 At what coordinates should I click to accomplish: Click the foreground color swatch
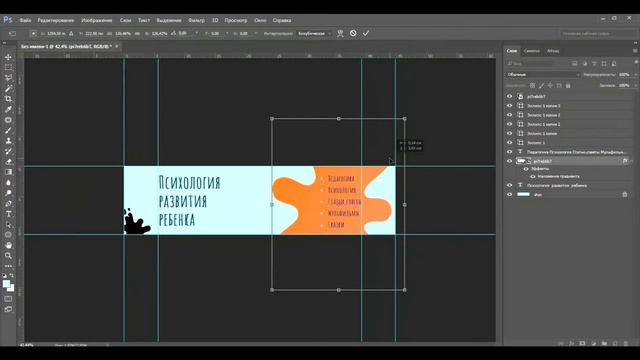coord(6,284)
